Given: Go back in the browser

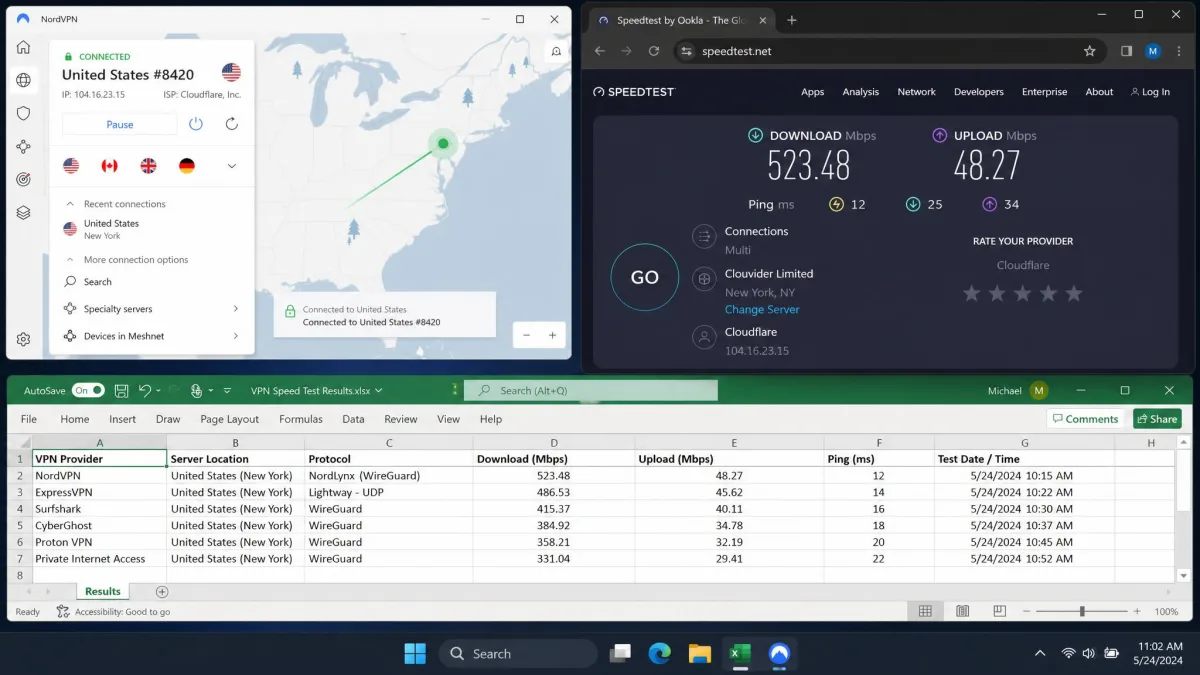Looking at the screenshot, I should [x=600, y=51].
